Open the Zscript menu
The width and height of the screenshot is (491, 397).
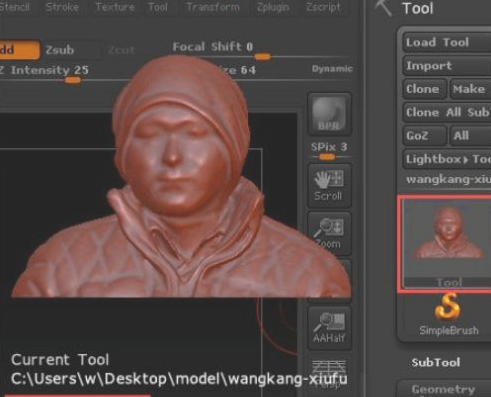click(323, 7)
